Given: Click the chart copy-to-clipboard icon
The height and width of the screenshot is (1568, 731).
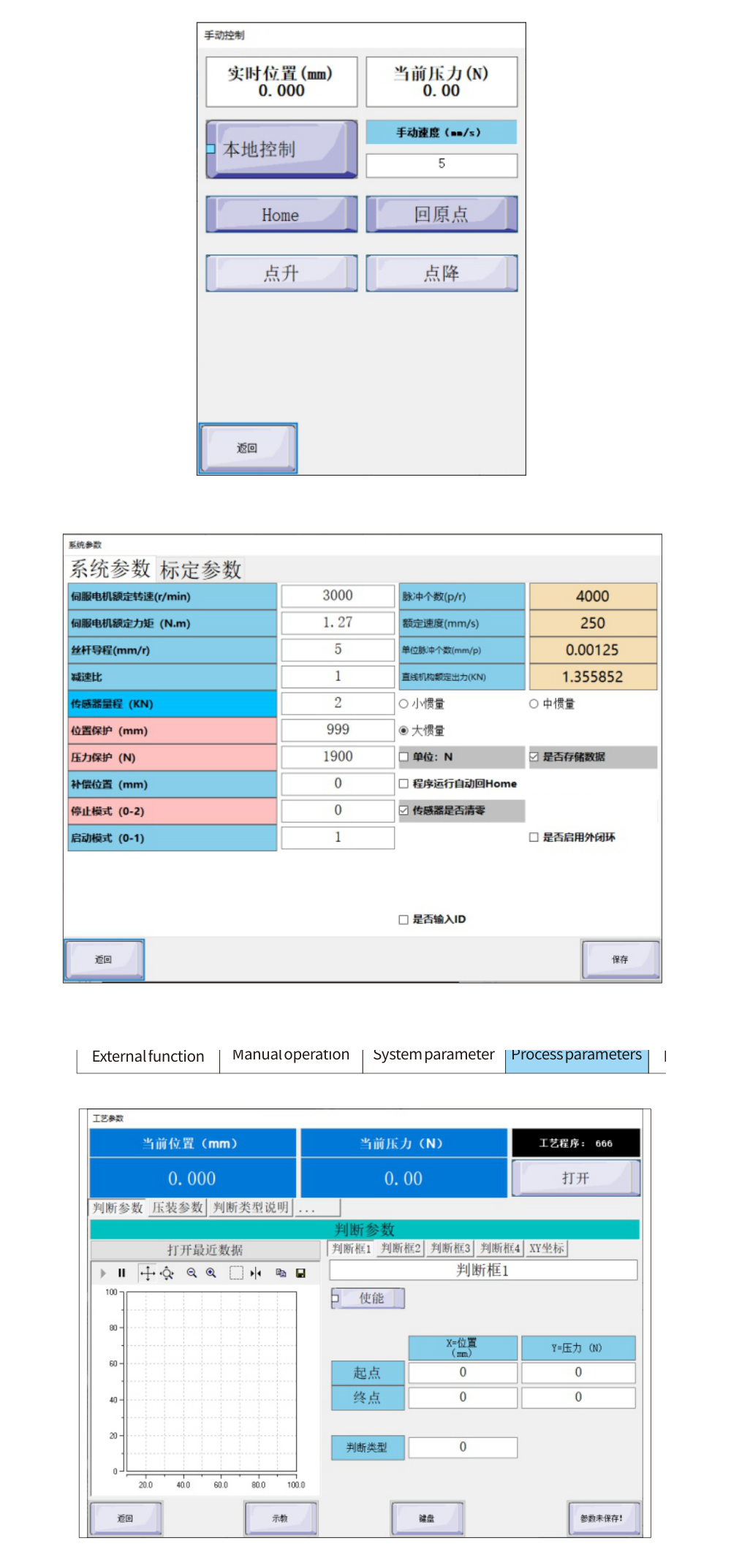Looking at the screenshot, I should click(x=281, y=1273).
